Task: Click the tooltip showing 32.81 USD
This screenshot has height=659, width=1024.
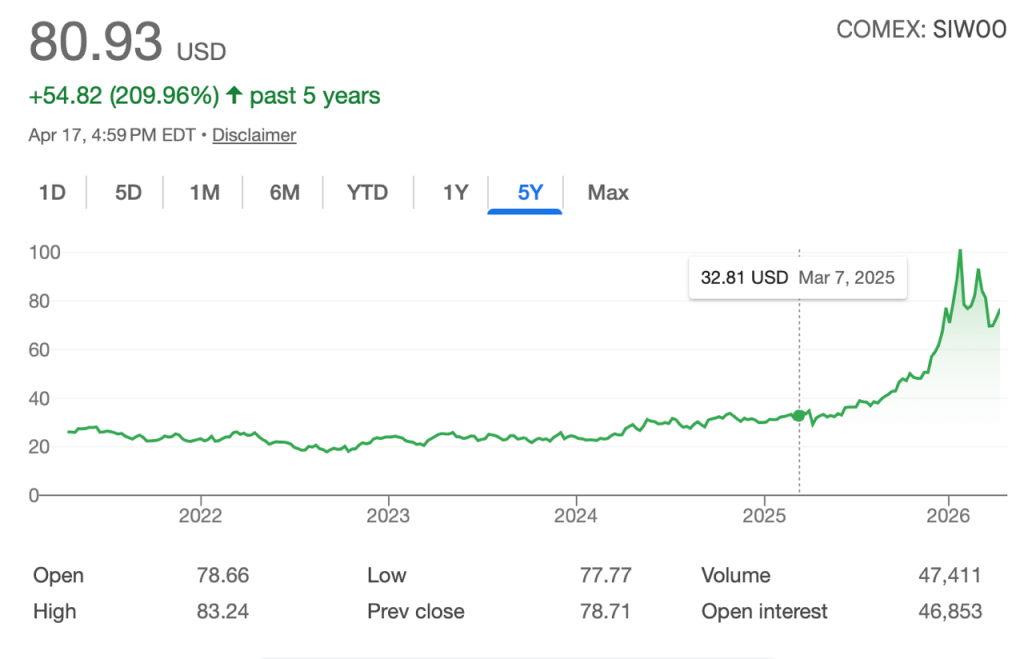Action: tap(797, 277)
